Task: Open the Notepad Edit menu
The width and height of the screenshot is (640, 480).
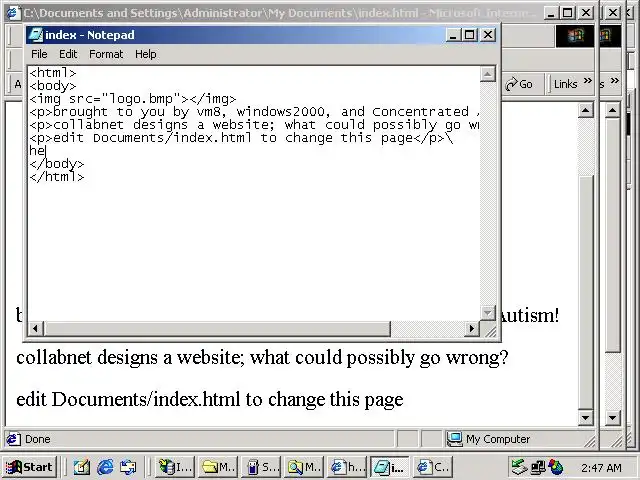Action: pos(68,54)
